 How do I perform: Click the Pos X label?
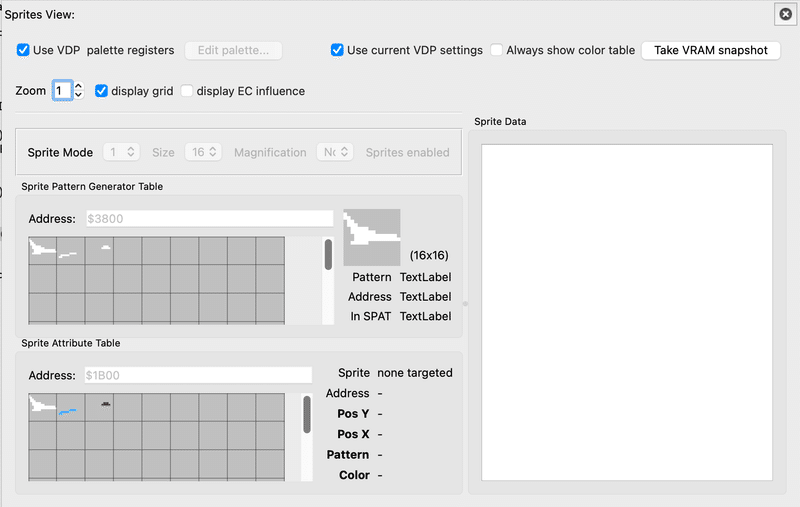click(x=353, y=434)
